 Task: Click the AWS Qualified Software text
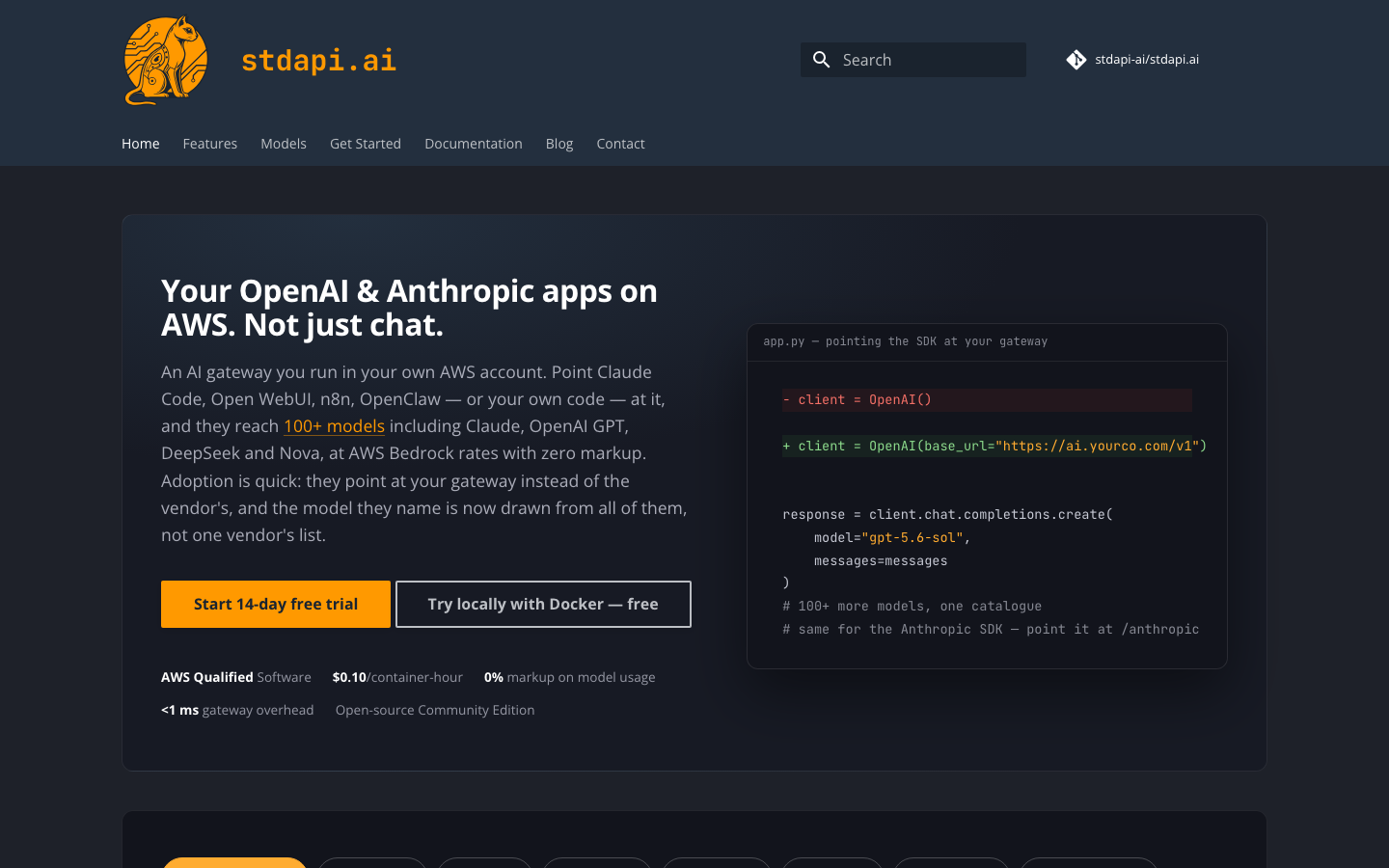tap(236, 677)
